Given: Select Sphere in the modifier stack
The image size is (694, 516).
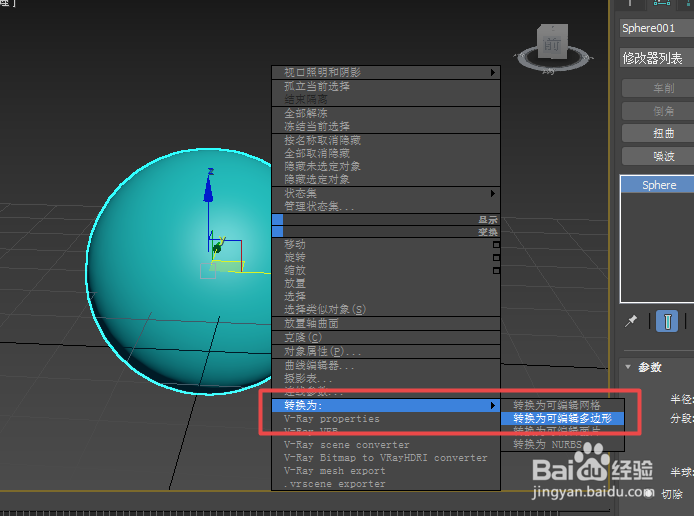Looking at the screenshot, I should [x=658, y=185].
